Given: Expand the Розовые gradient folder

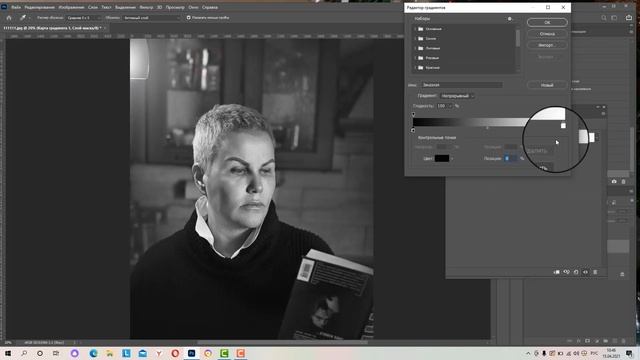Looking at the screenshot, I should [x=416, y=58].
